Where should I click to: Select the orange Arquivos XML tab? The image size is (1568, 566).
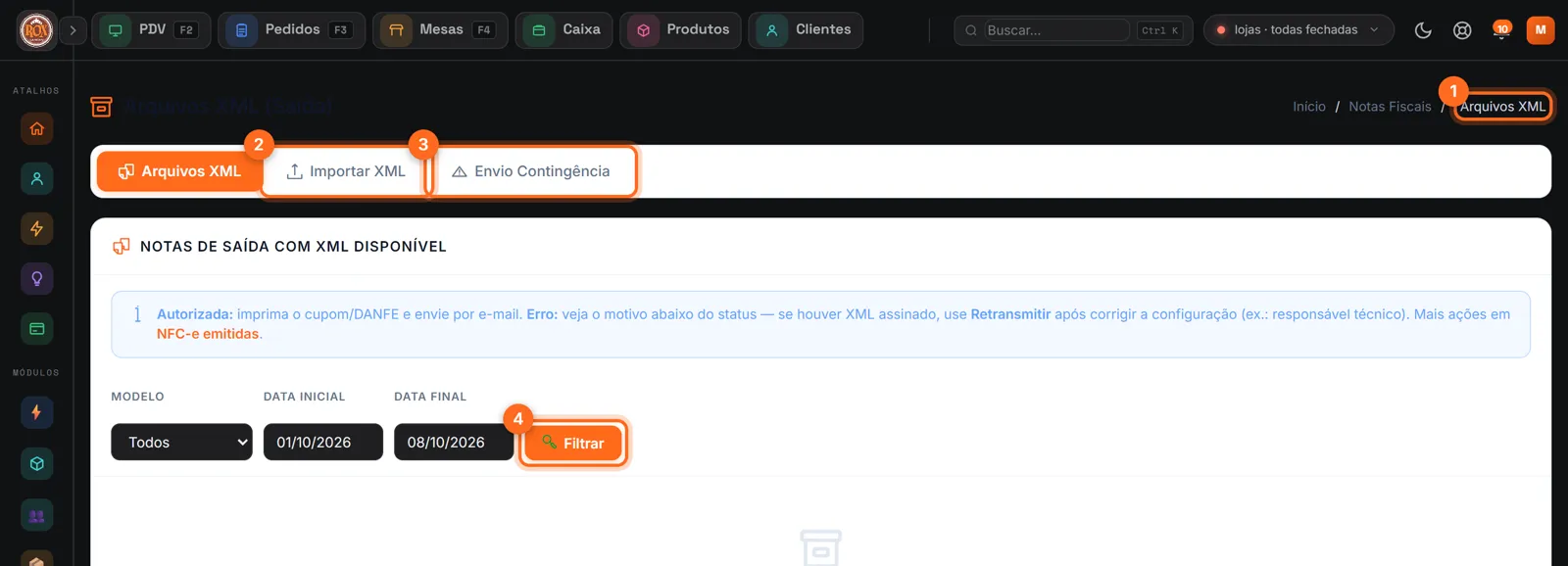[x=179, y=171]
